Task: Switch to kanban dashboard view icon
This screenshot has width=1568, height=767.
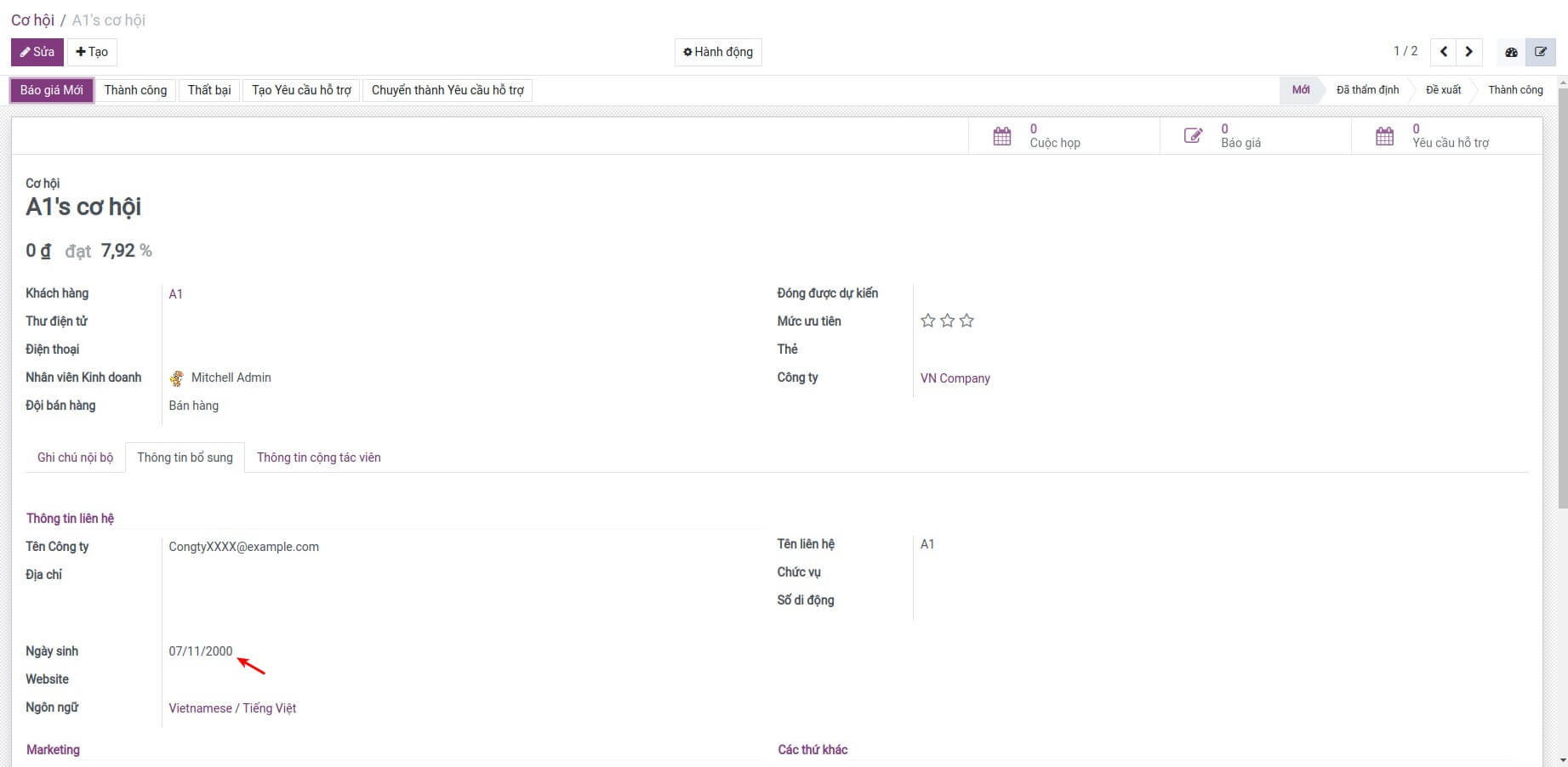Action: click(x=1511, y=52)
